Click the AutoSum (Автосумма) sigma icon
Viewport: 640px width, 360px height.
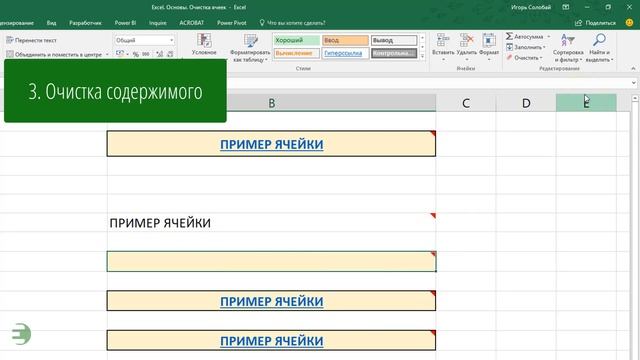(509, 36)
